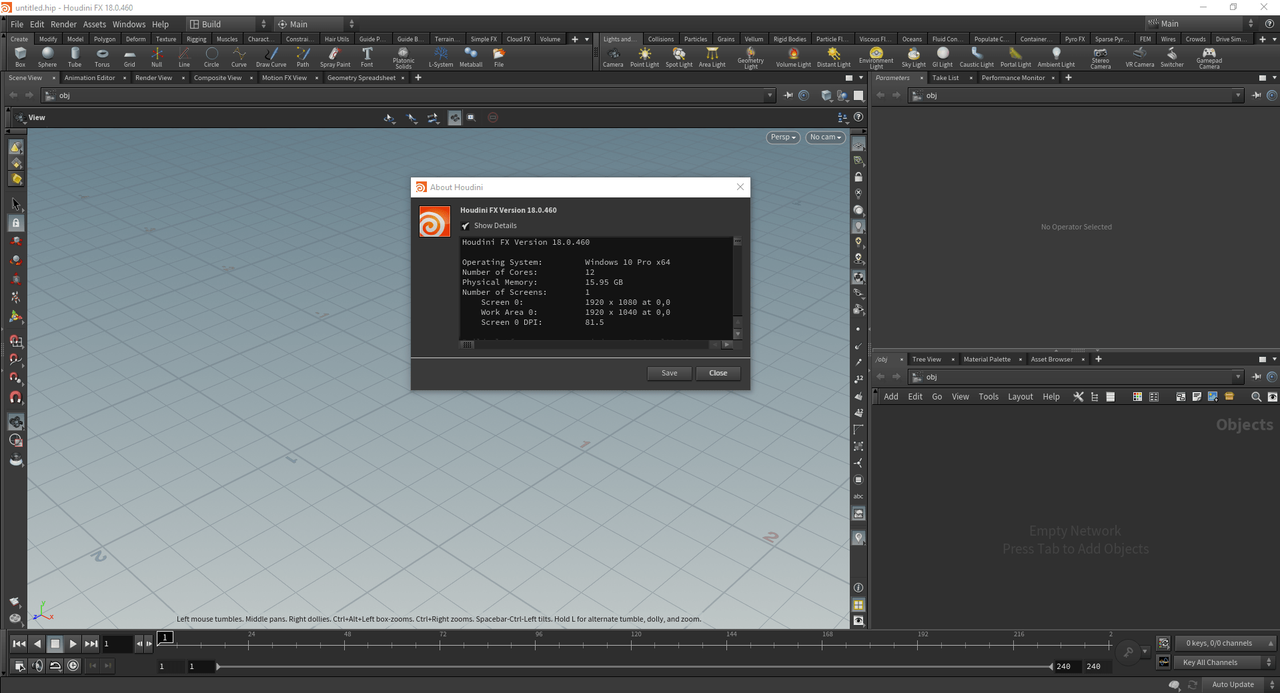The image size is (1280, 693).
Task: Toggle real time playback button
Action: [73, 665]
